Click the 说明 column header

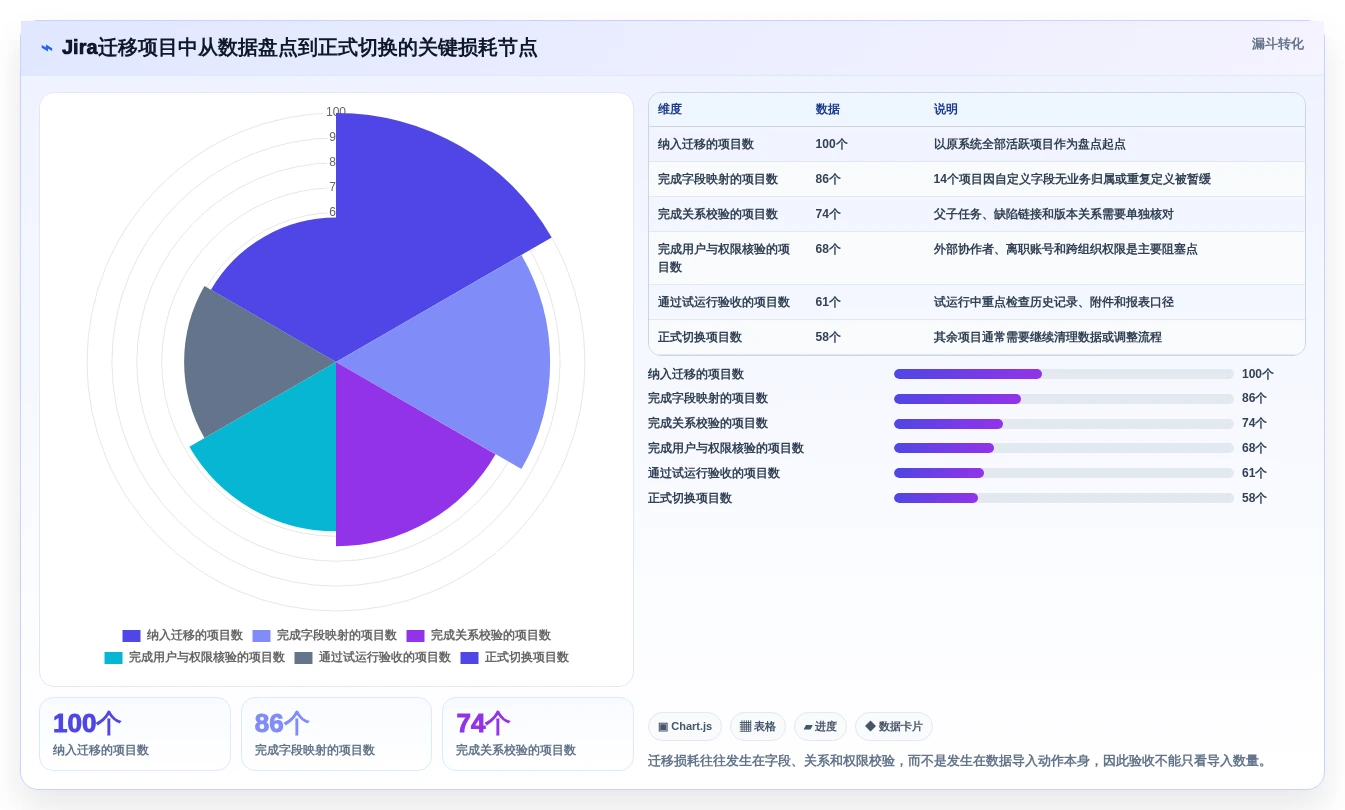click(x=946, y=110)
